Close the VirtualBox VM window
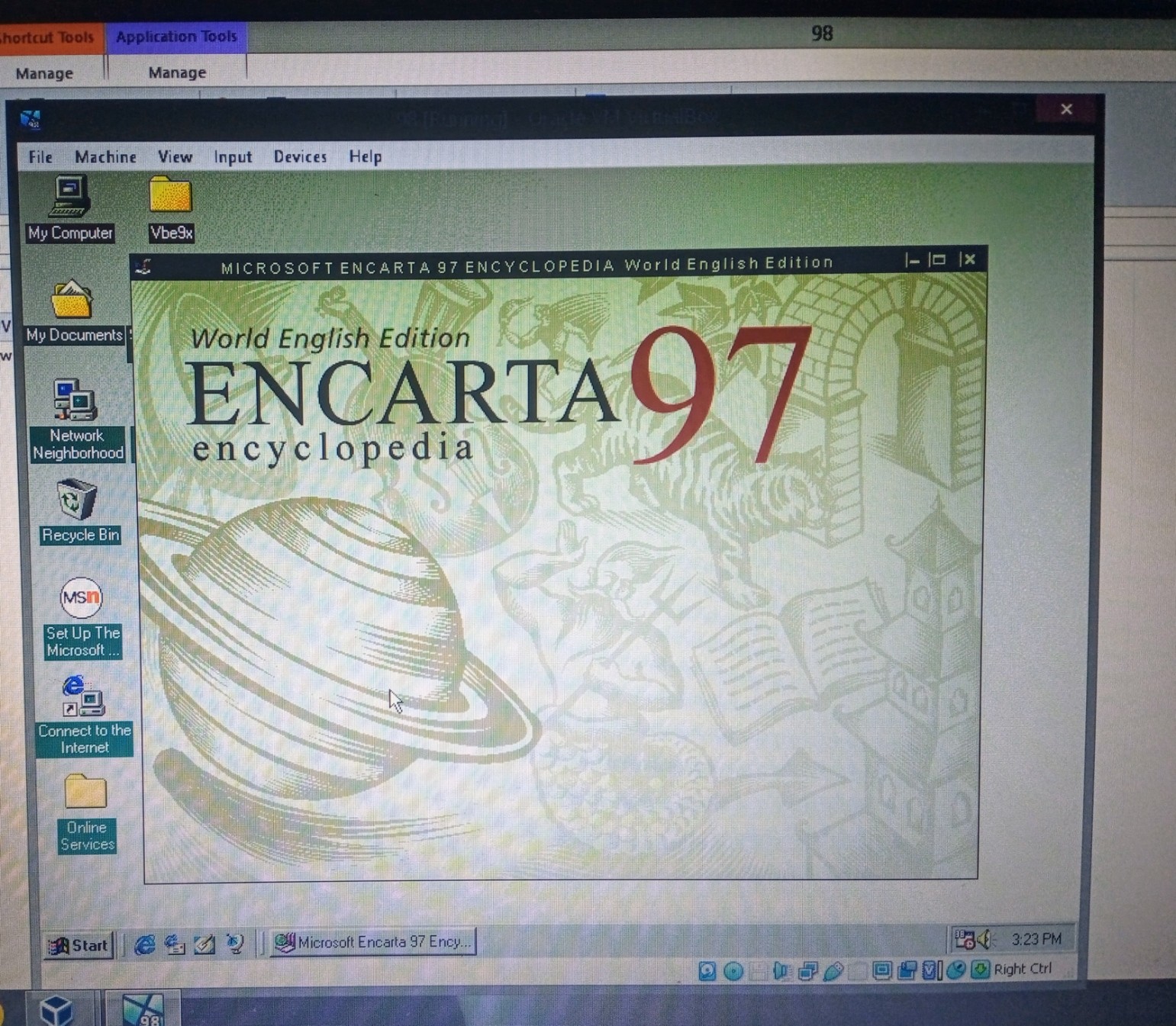This screenshot has width=1176, height=1026. [x=1066, y=109]
